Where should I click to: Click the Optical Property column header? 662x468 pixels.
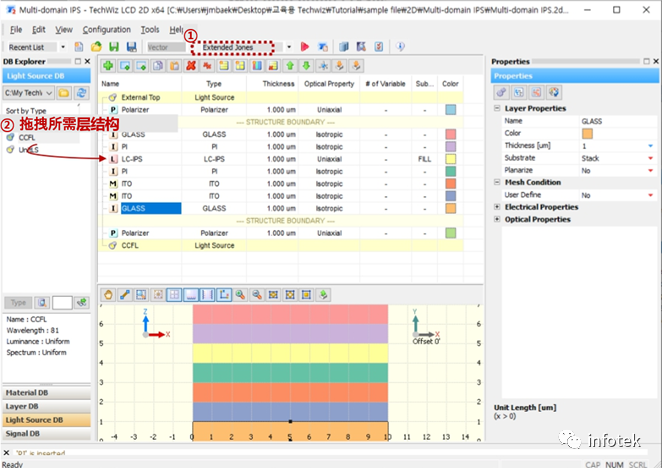tap(329, 84)
